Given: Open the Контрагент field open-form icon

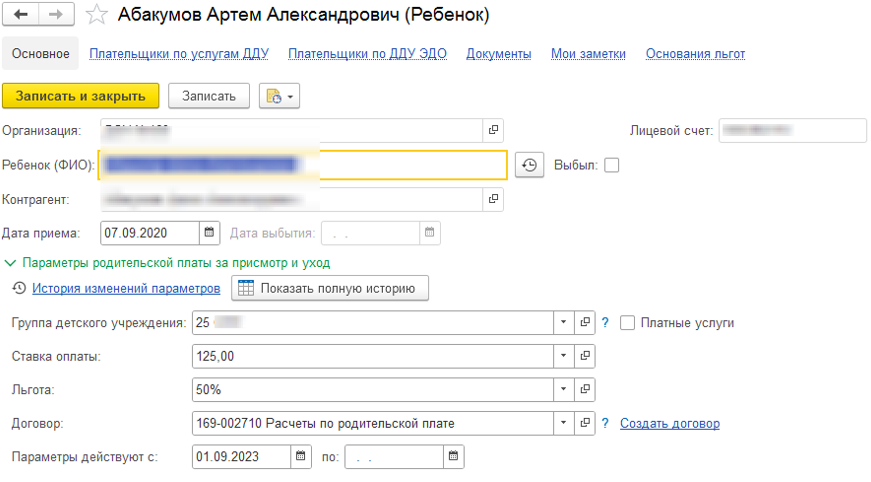Looking at the screenshot, I should coord(493,199).
